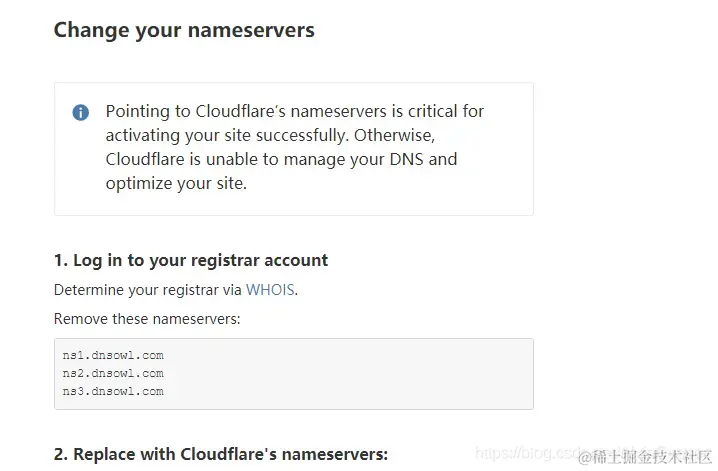
Task: Click the 'Replace with Cloudflare's nameservers' heading
Action: coord(221,454)
